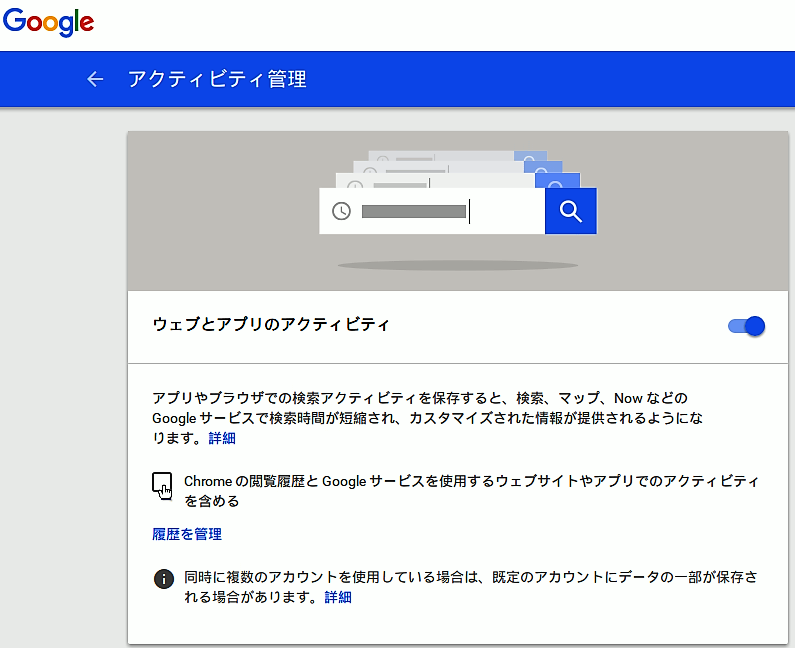This screenshot has width=795, height=648.
Task: Click the clock icon in search illustration
Action: (x=341, y=211)
